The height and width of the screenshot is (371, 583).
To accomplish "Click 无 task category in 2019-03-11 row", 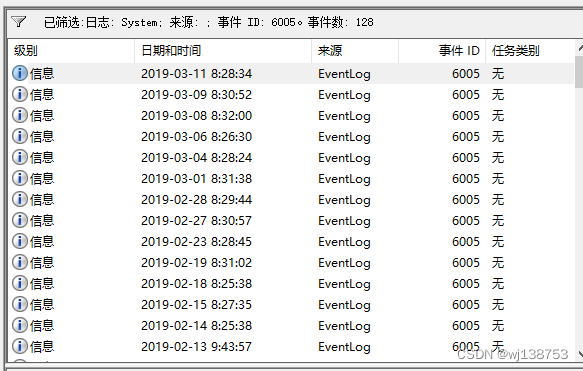I will pyautogui.click(x=498, y=73).
